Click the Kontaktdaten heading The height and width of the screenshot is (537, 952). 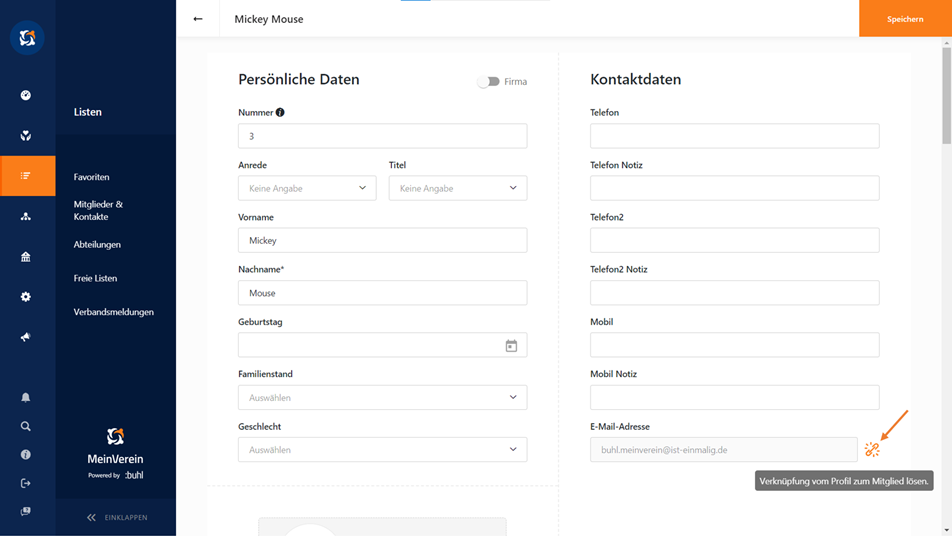[636, 80]
